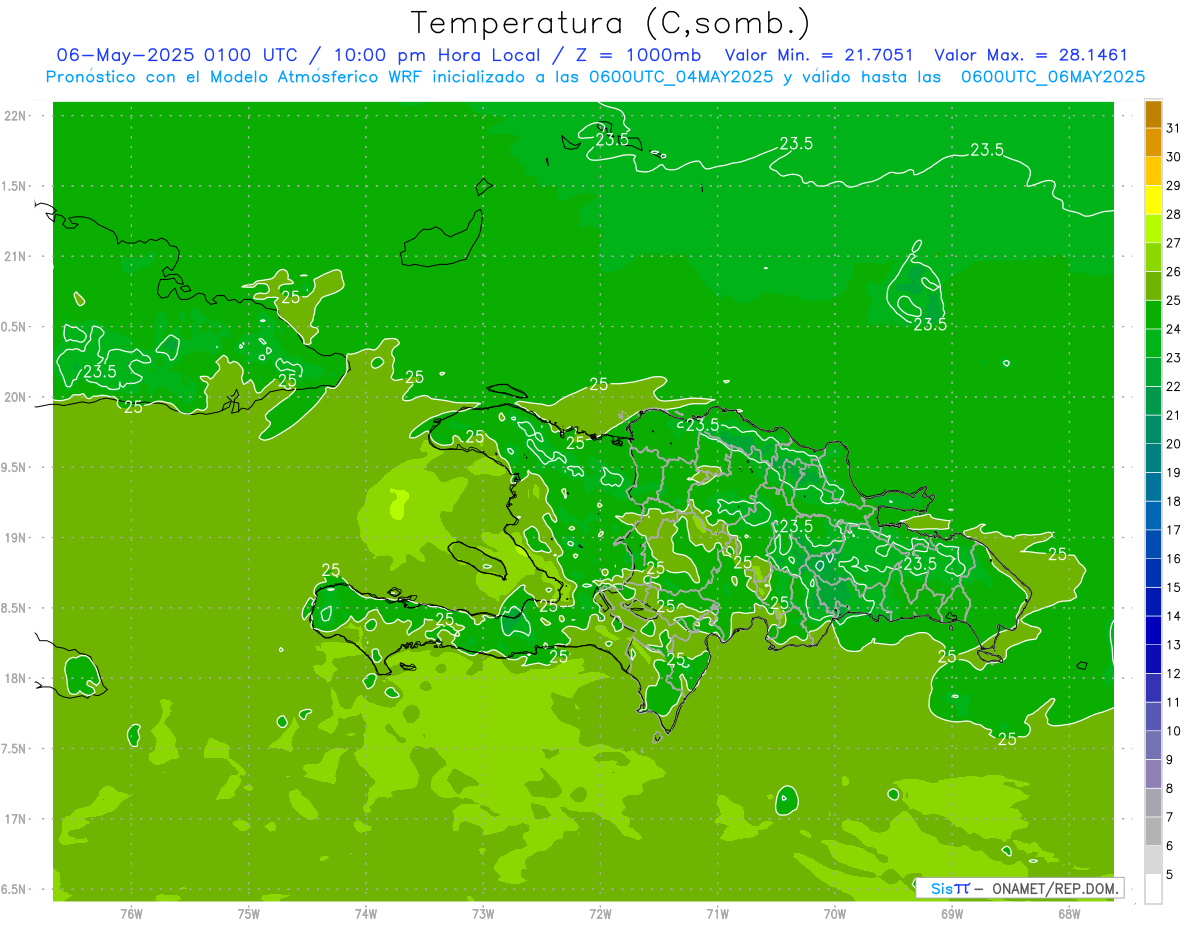Pick the blue legend swatch between 15 and 16
1200x927 pixels.
(1153, 573)
